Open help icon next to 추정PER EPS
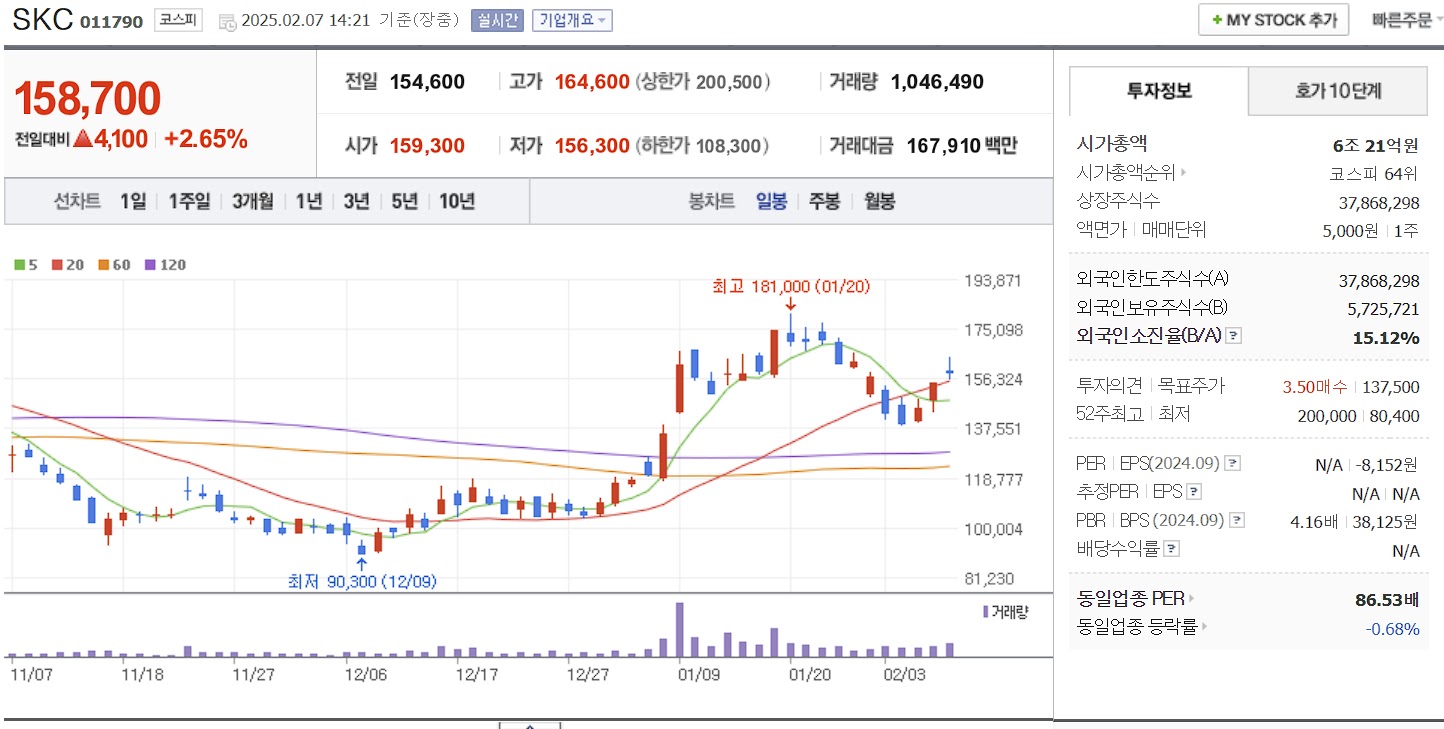This screenshot has width=1444, height=729. pyautogui.click(x=1194, y=492)
